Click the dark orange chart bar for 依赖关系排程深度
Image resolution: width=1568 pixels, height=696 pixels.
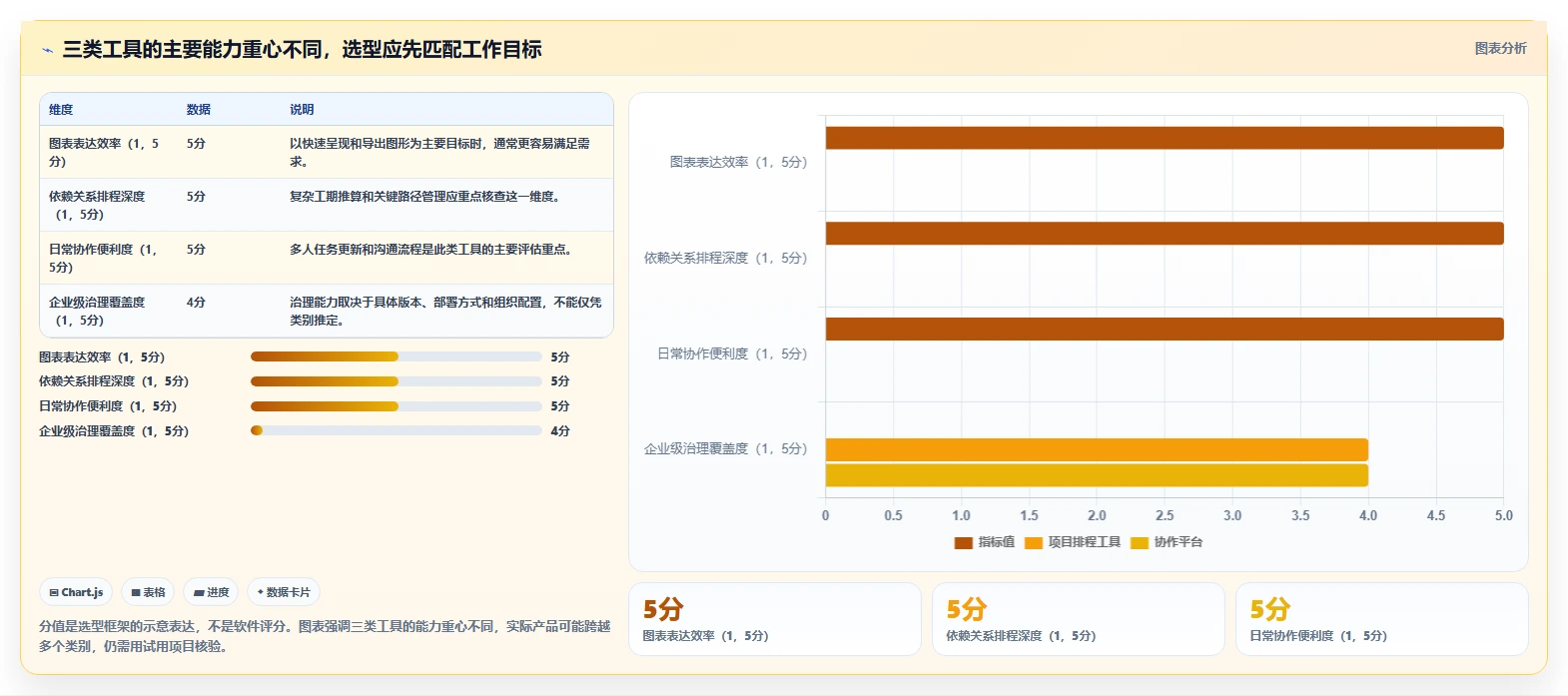tap(1165, 234)
